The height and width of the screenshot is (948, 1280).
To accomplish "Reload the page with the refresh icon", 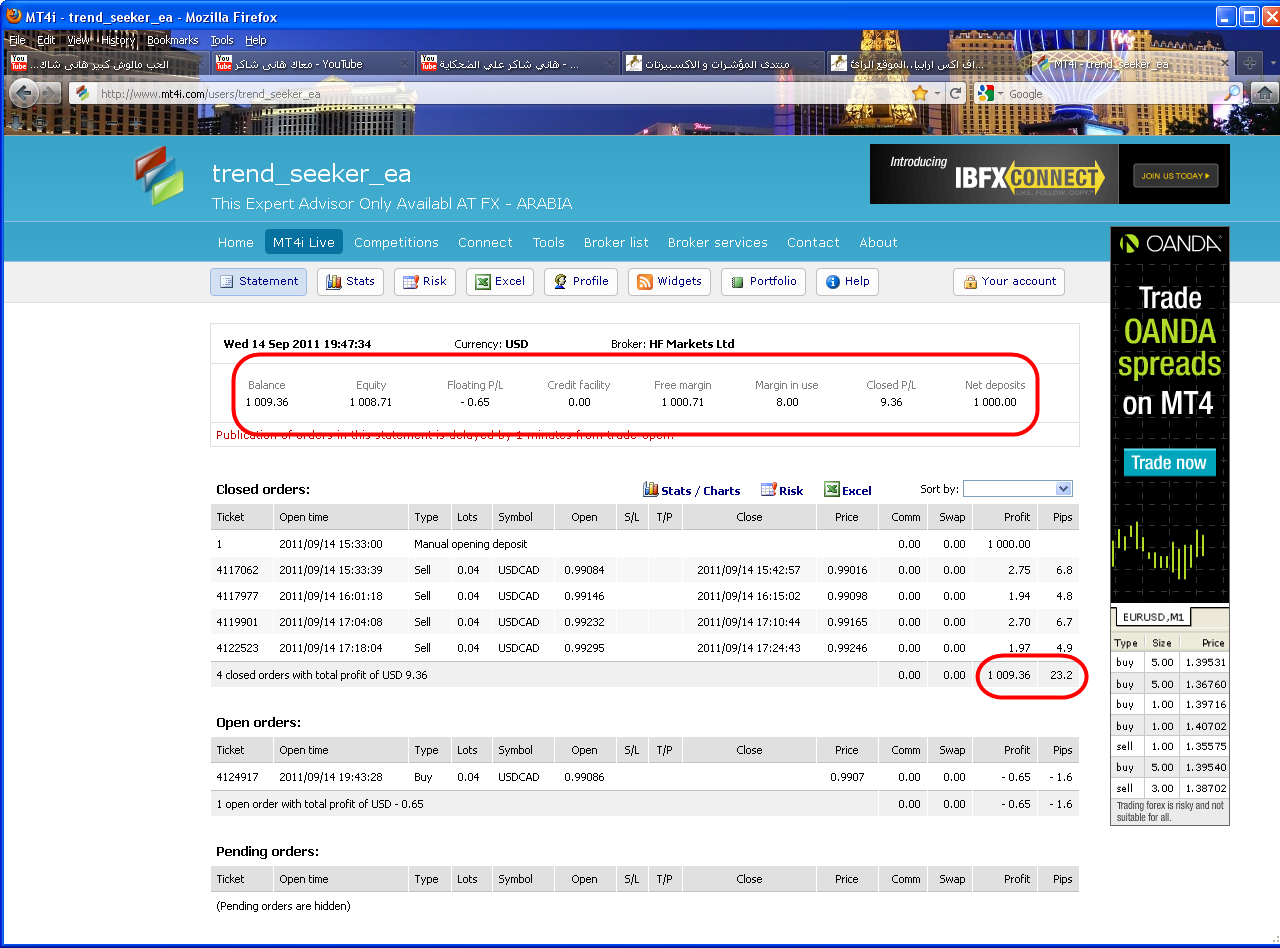I will point(956,93).
